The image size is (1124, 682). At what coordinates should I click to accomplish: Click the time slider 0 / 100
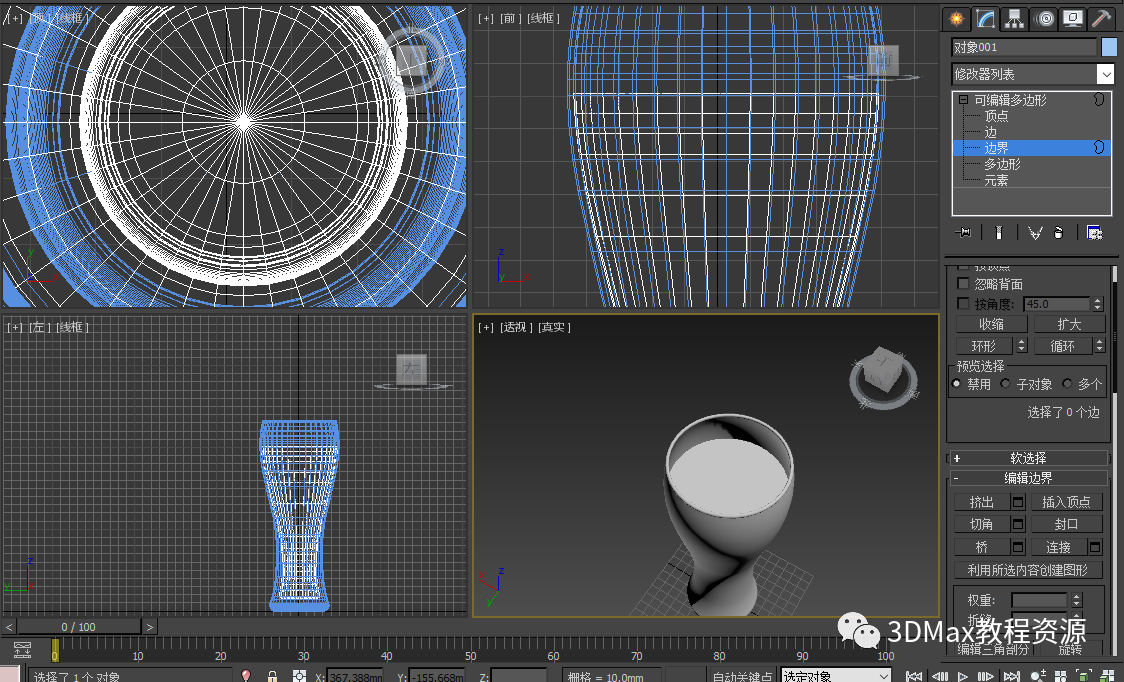coord(78,627)
